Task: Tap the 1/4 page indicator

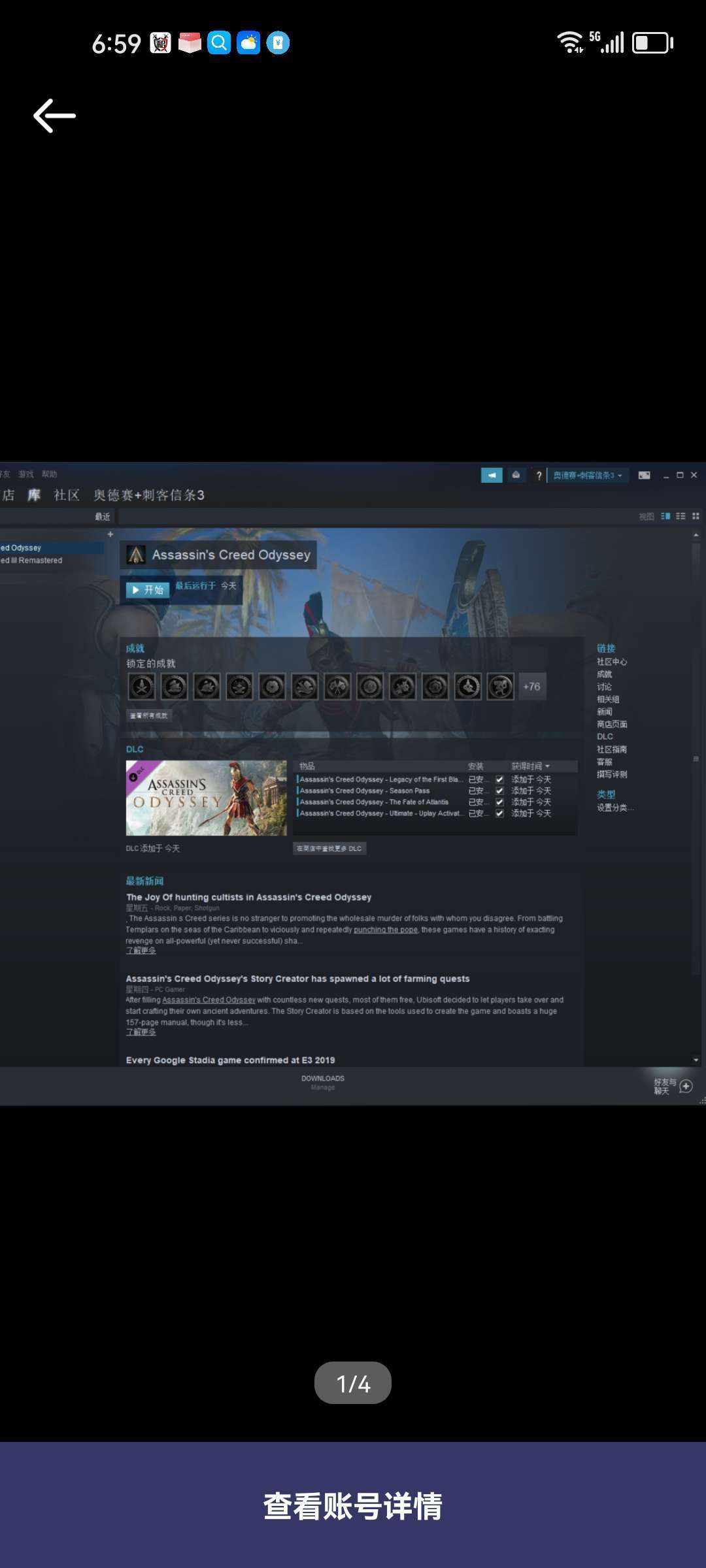Action: pos(353,1383)
